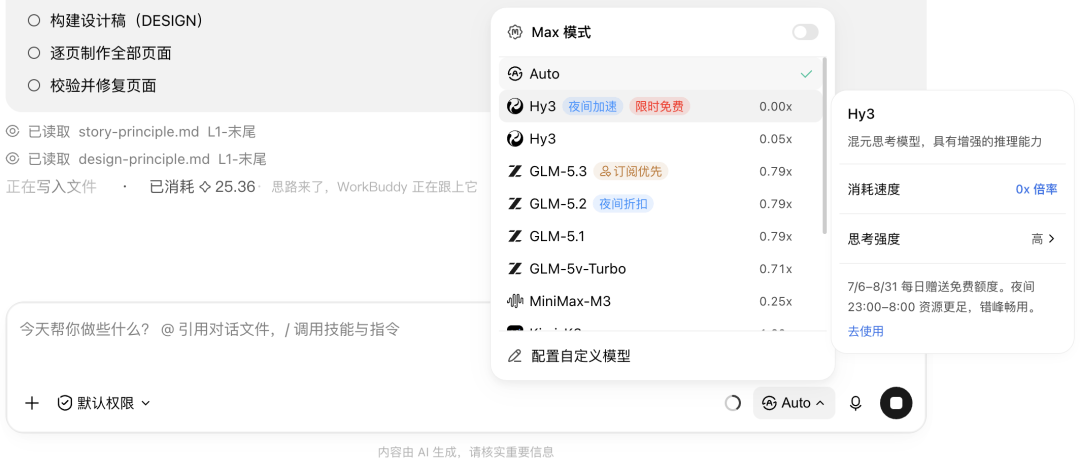Image resolution: width=1080 pixels, height=470 pixels.
Task: Toggle the Max 模式 switch
Action: point(804,32)
